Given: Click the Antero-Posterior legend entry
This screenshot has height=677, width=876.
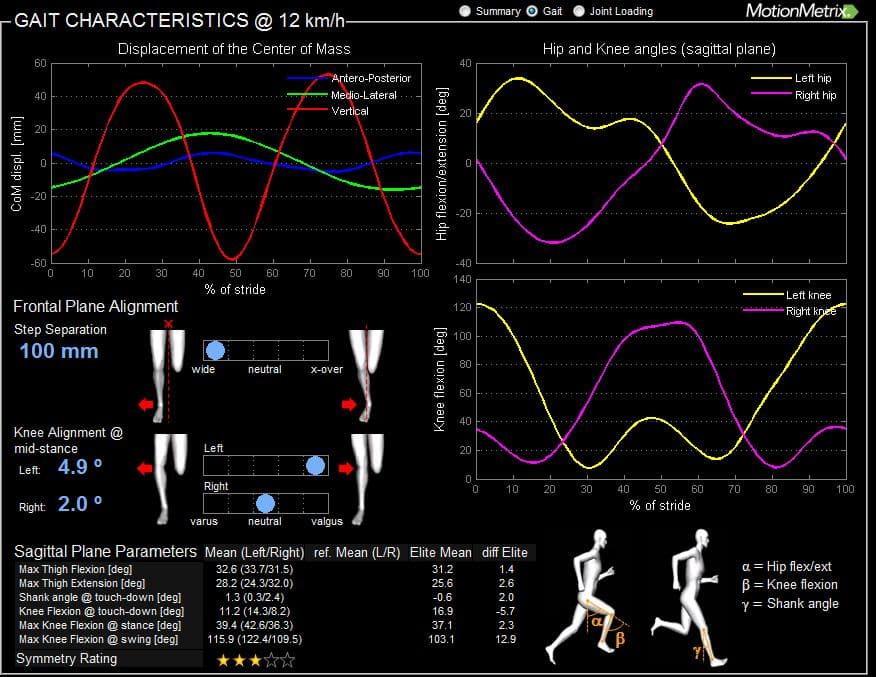Looking at the screenshot, I should coord(350,78).
